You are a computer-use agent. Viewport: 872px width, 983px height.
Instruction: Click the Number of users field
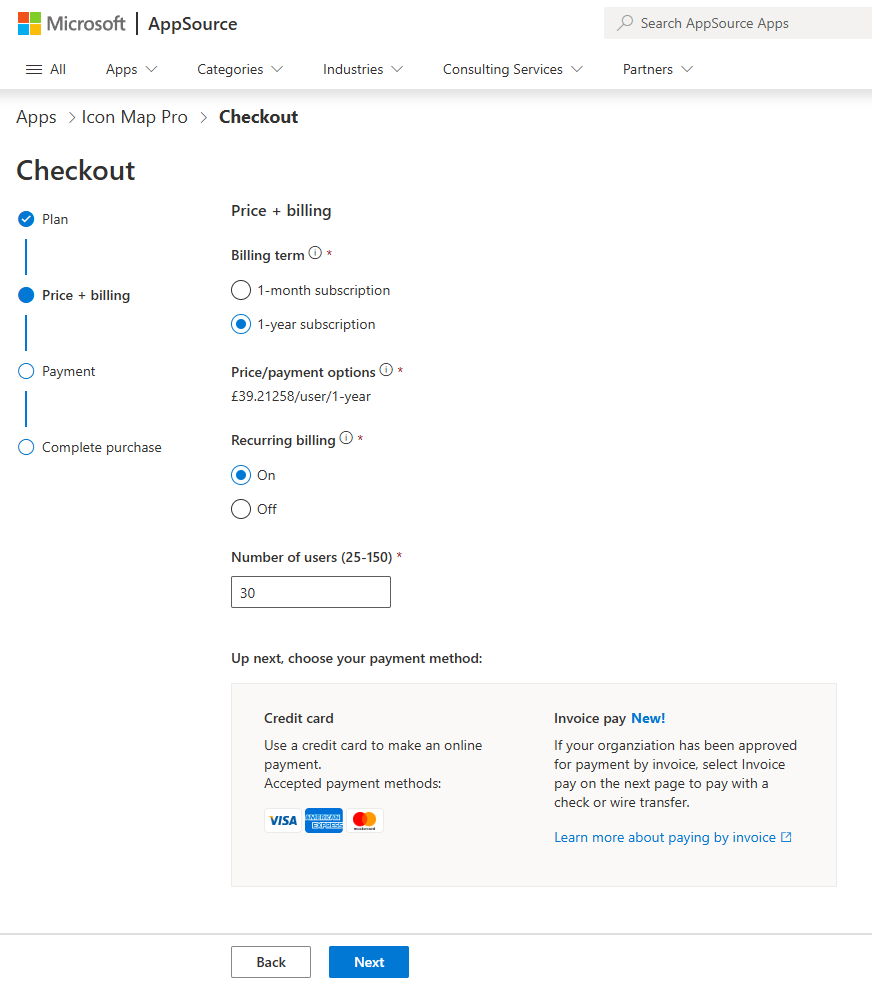click(311, 592)
